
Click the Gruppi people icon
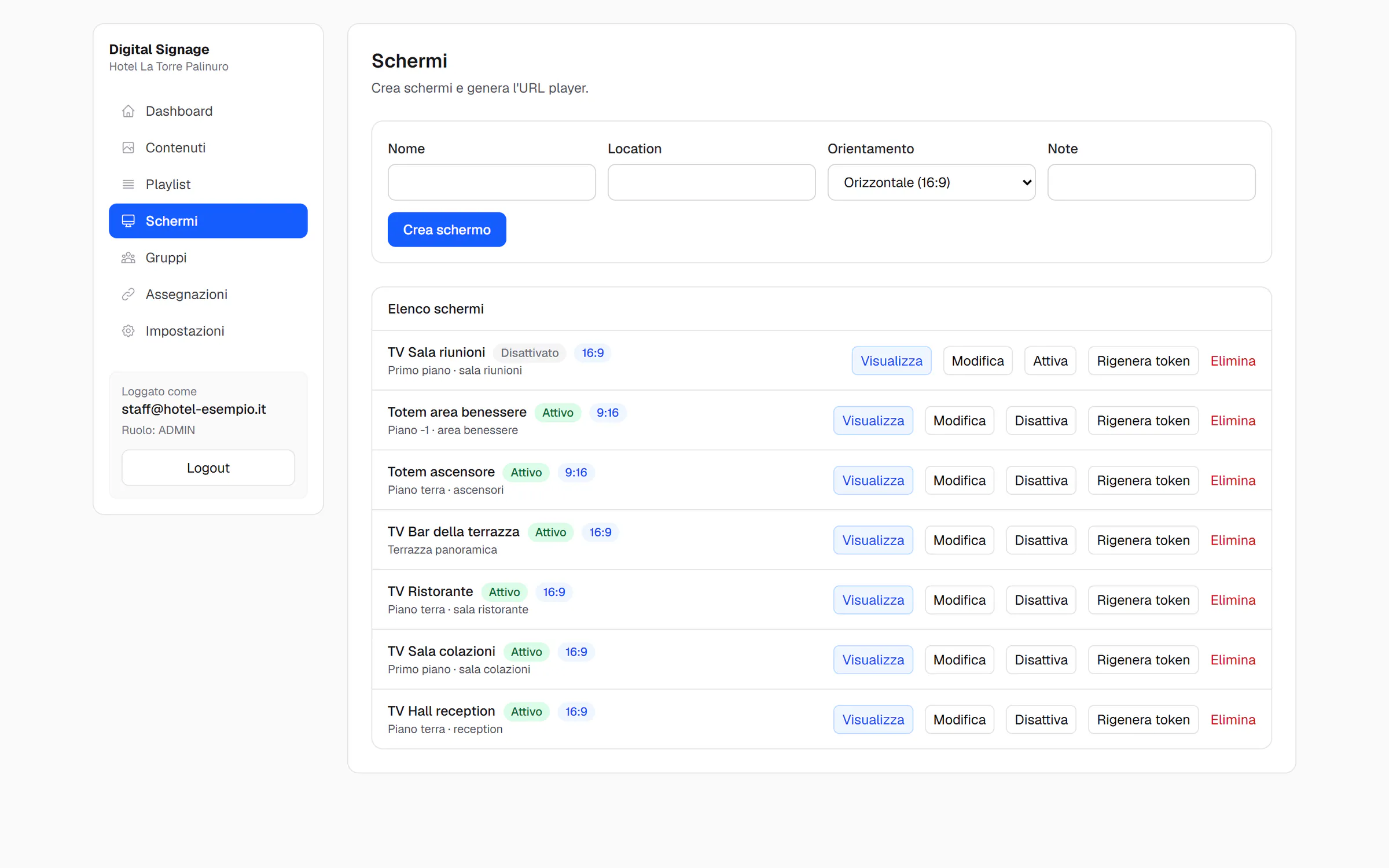tap(128, 258)
